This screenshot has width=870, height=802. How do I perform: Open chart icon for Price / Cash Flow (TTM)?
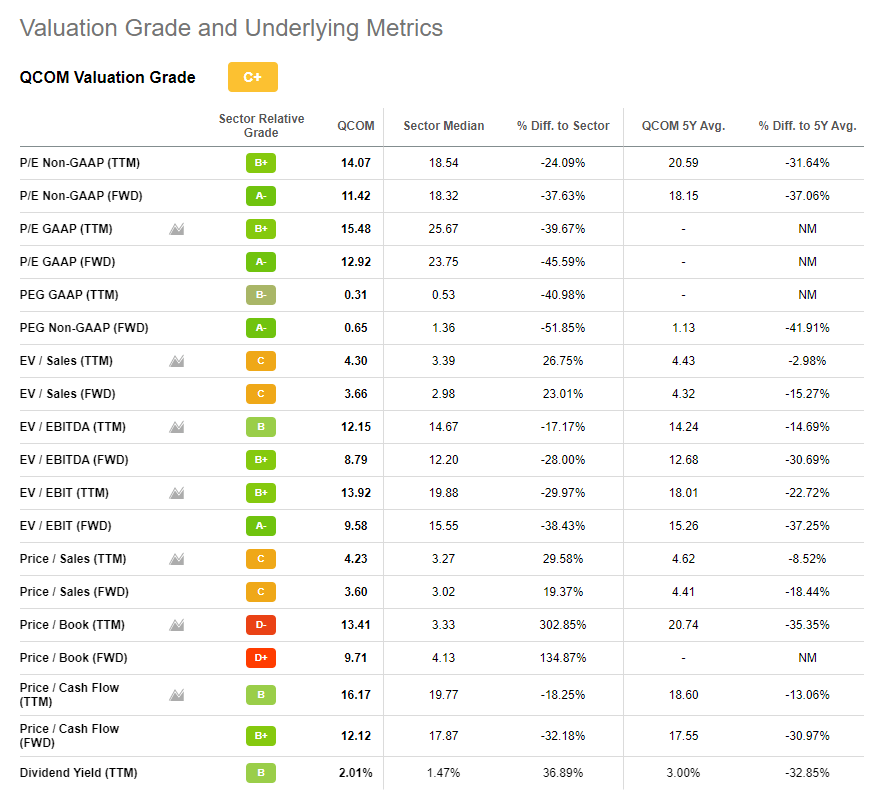pos(176,695)
